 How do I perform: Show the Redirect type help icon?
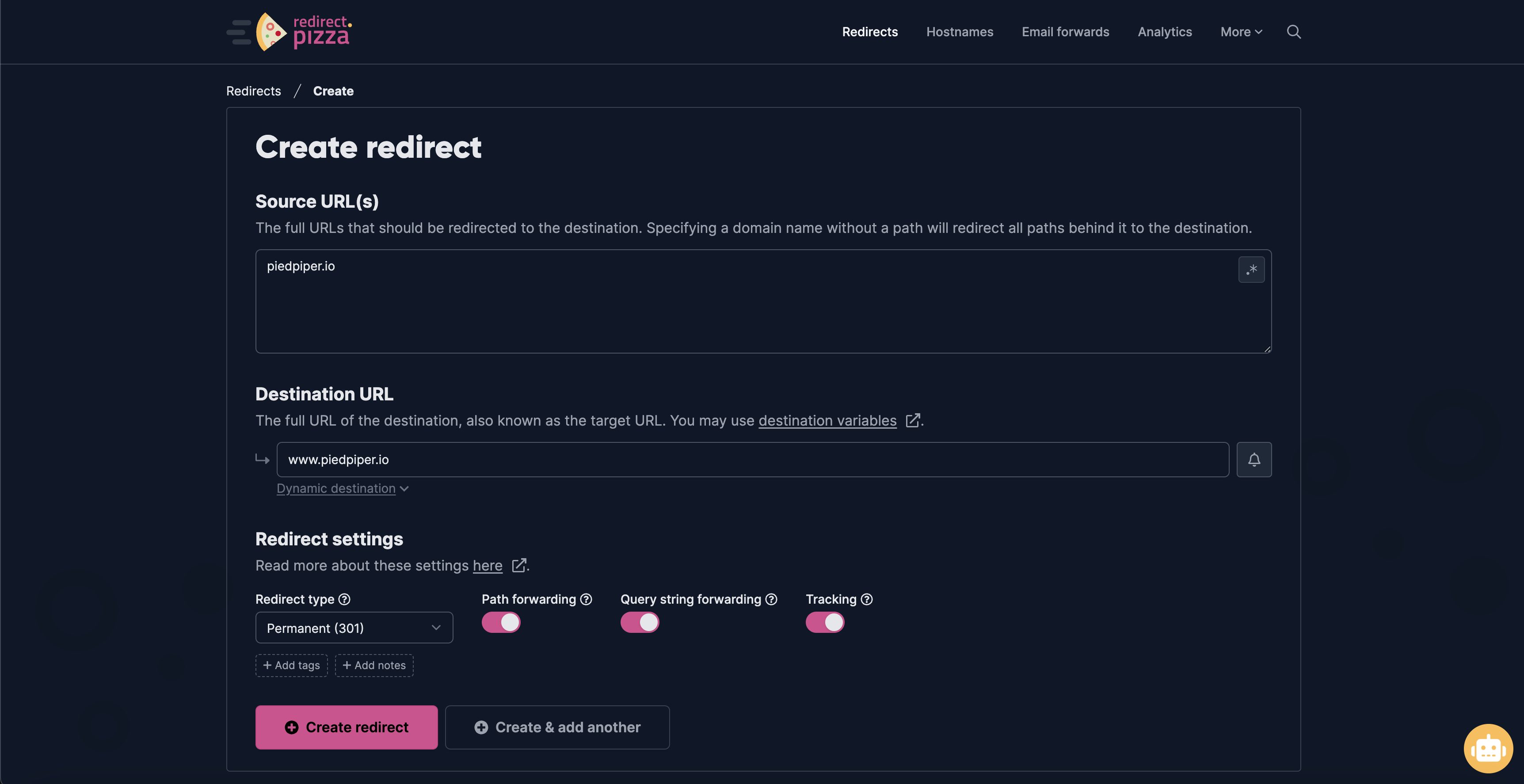click(x=344, y=599)
